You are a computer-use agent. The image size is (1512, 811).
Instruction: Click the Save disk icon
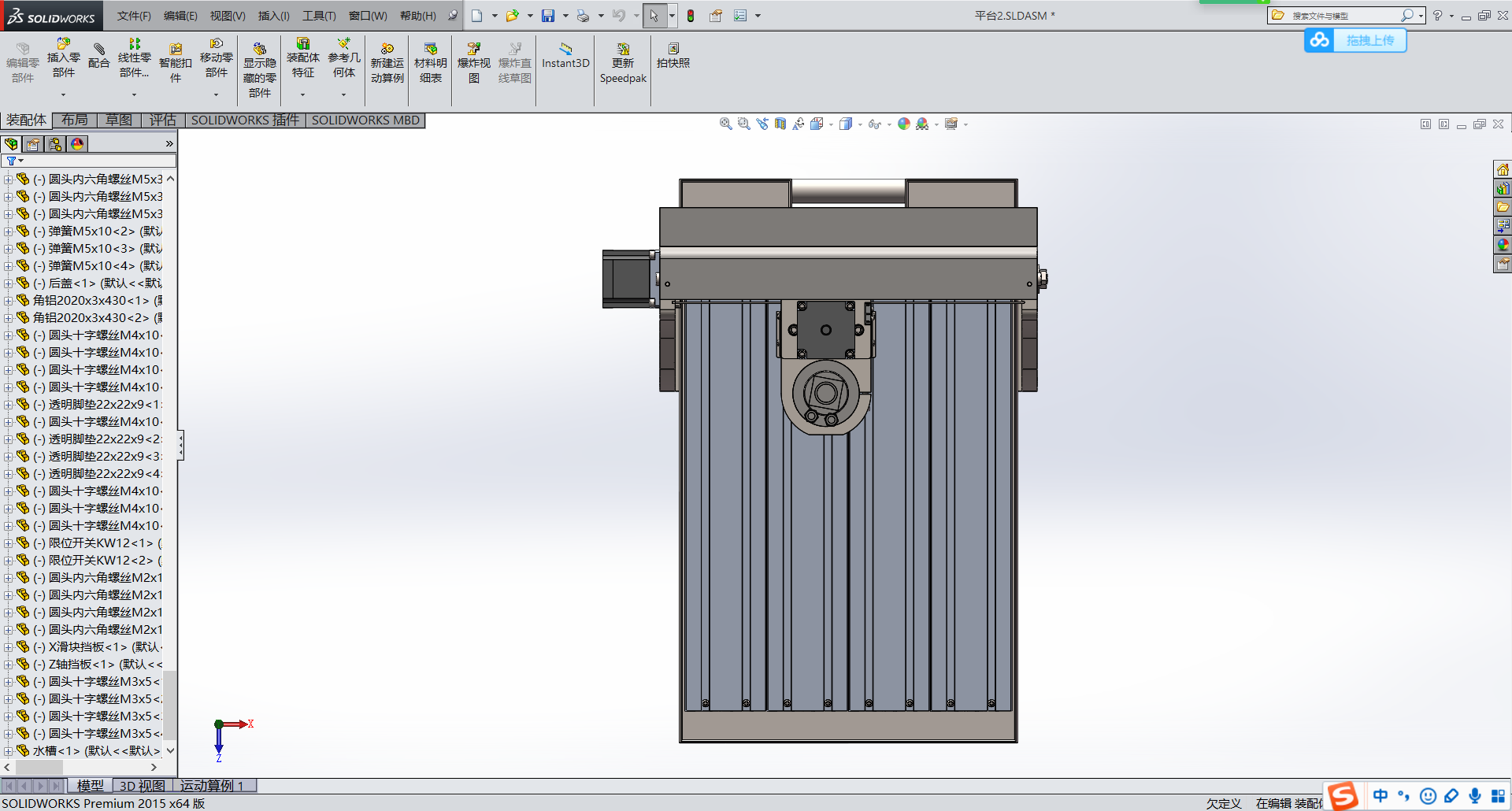(x=548, y=16)
